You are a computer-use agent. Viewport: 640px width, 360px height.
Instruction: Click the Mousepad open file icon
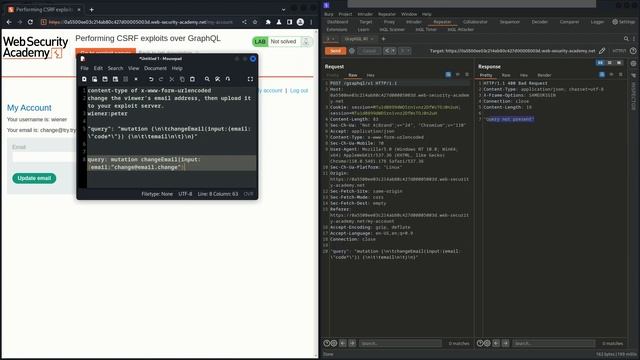tap(95, 79)
